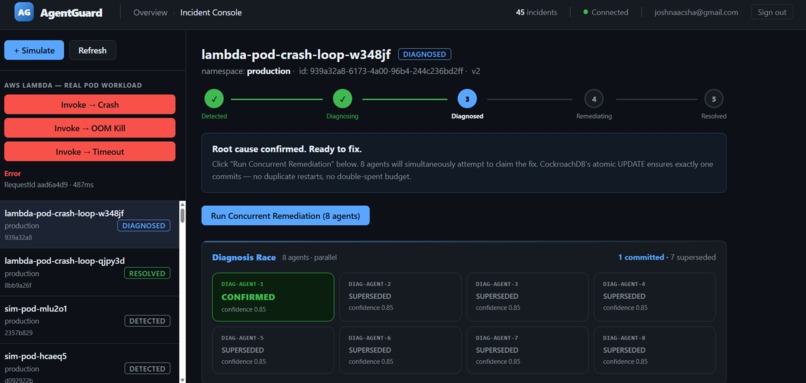This screenshot has height=383, width=806.
Task: Open the DIAG-AGENT-5 superseded card
Action: click(273, 350)
